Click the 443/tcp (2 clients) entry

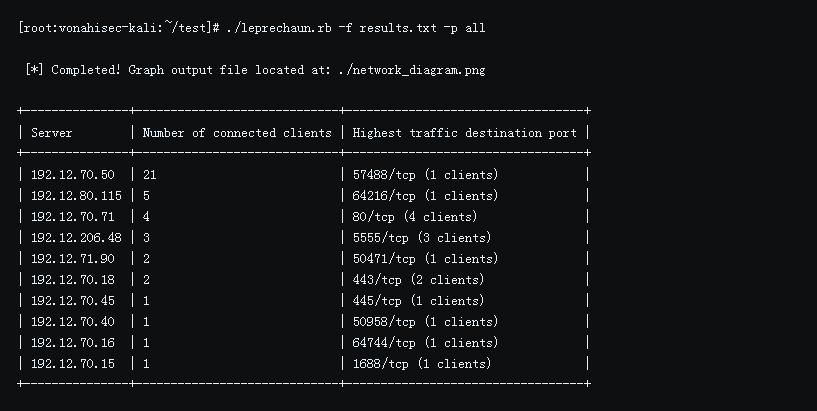point(418,280)
